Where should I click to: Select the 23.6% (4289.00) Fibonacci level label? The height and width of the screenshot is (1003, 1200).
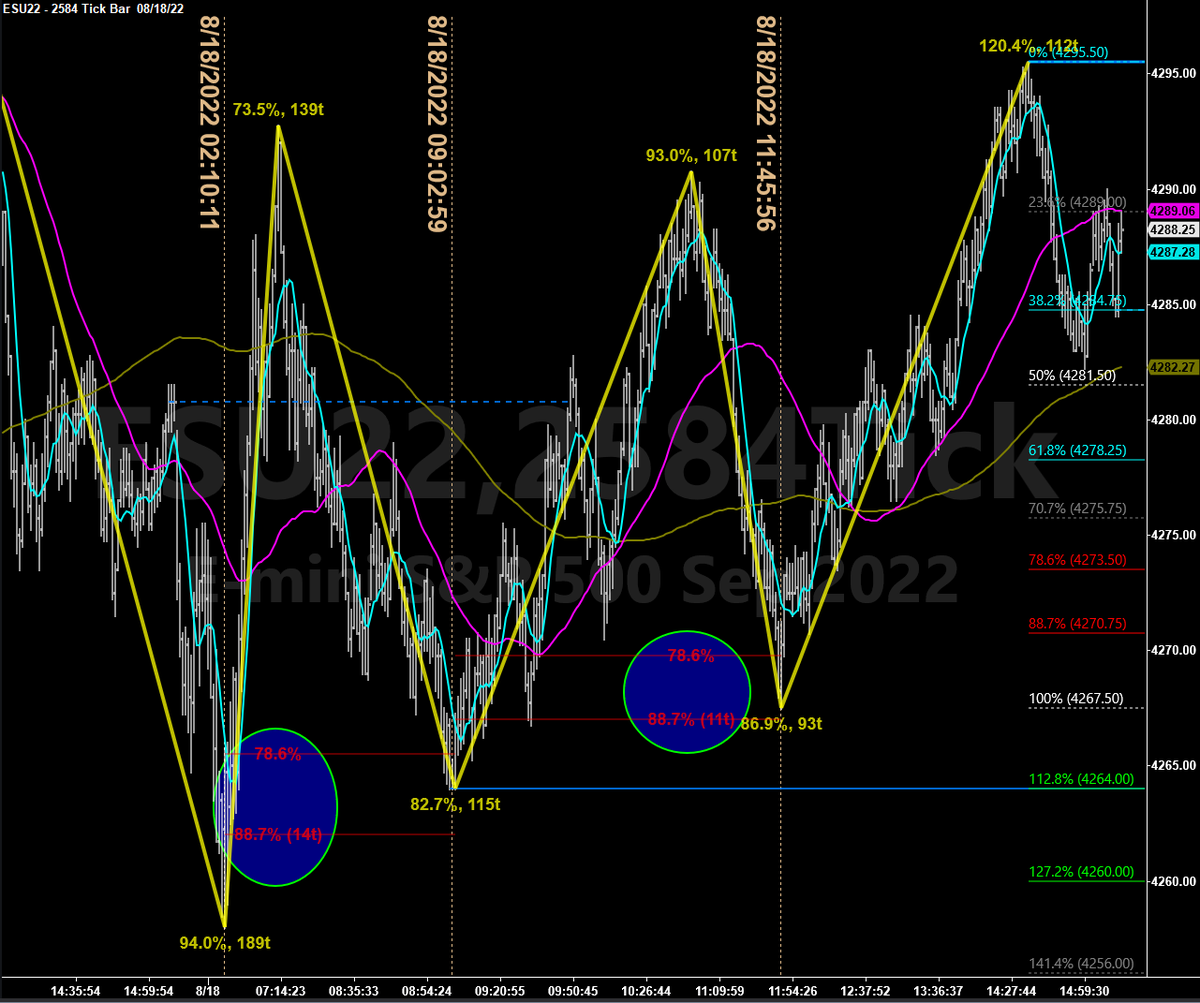coord(1079,202)
